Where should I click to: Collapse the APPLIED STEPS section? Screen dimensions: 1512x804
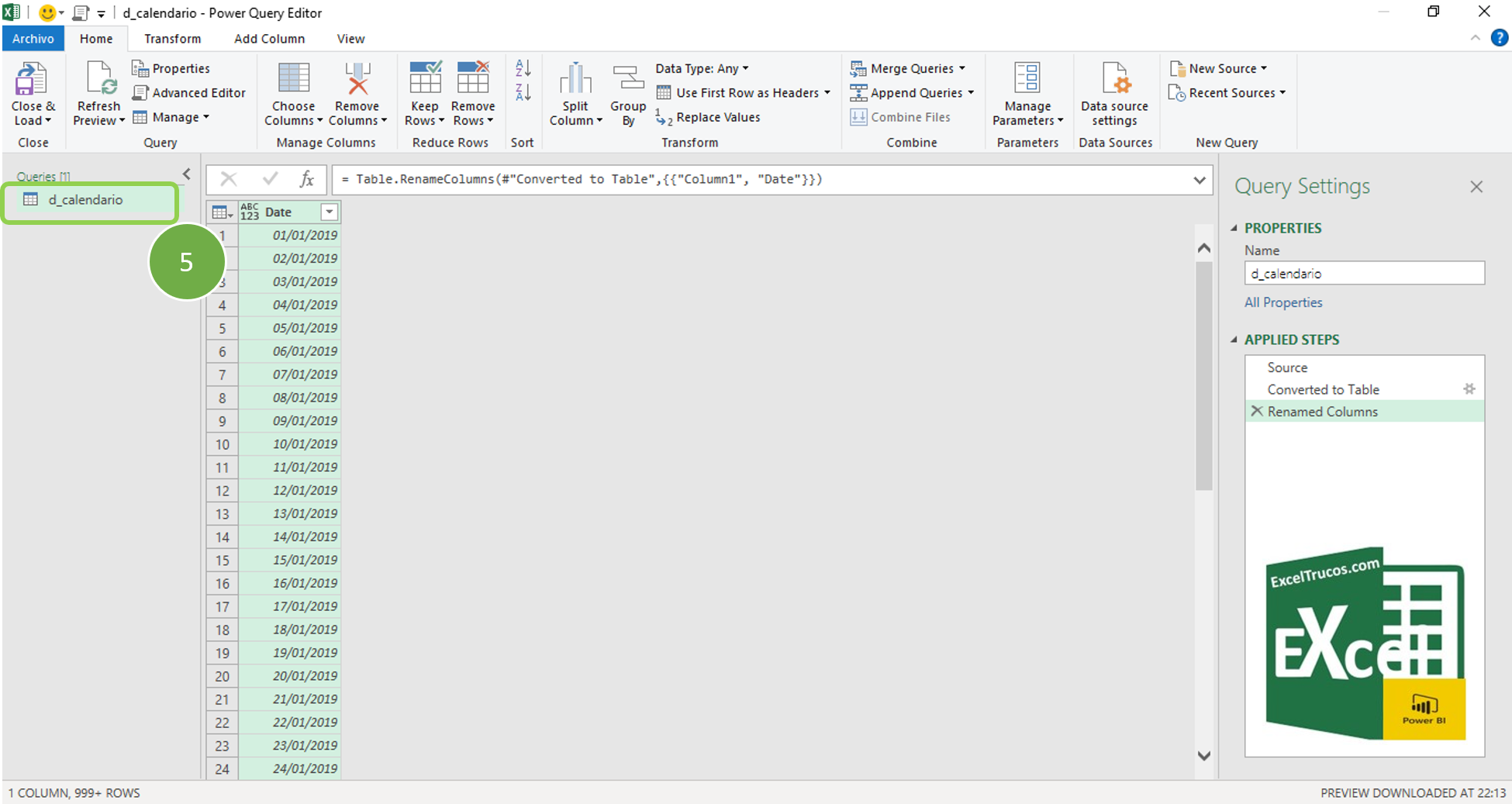[1234, 340]
